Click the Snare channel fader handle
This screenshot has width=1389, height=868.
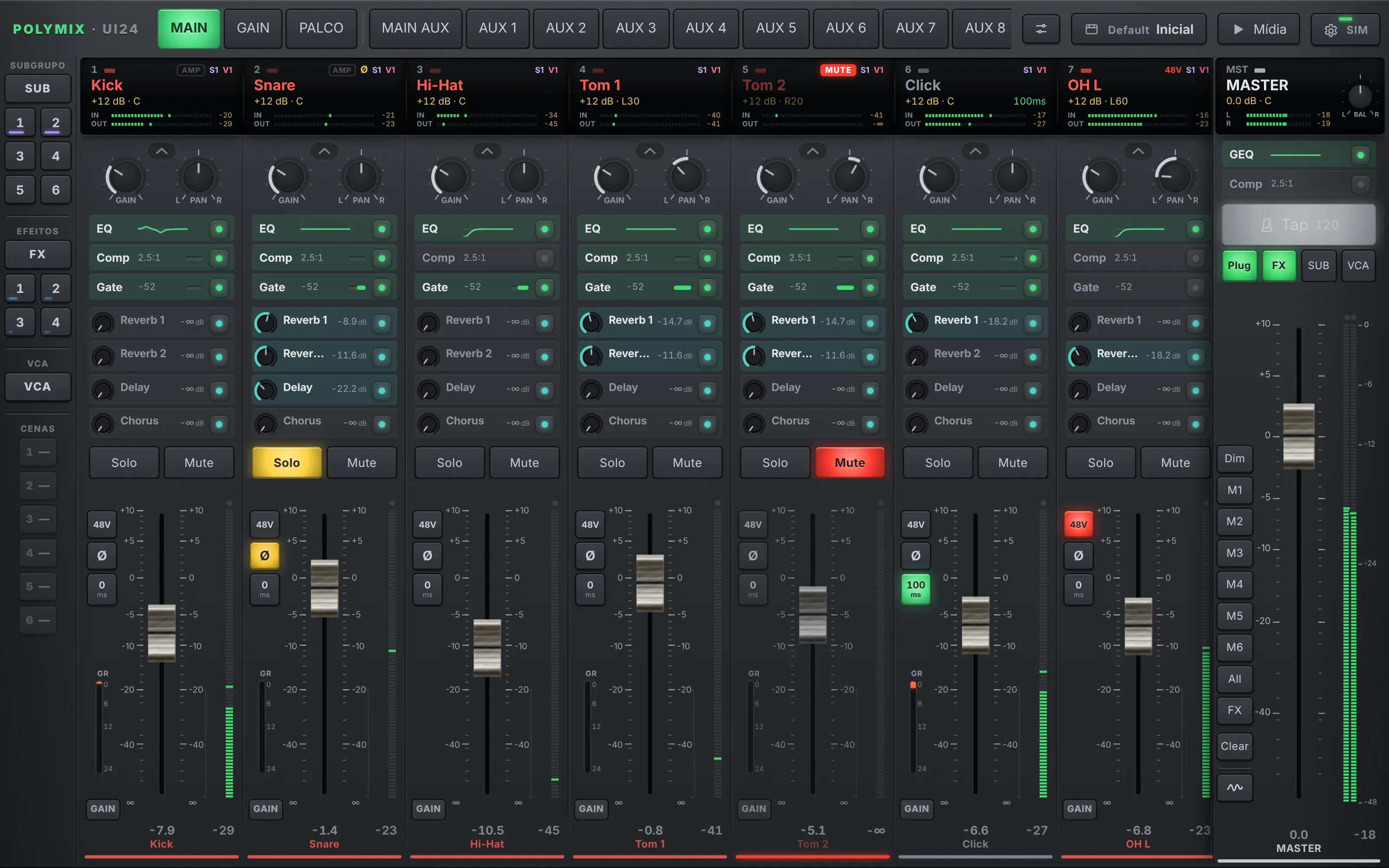(324, 589)
